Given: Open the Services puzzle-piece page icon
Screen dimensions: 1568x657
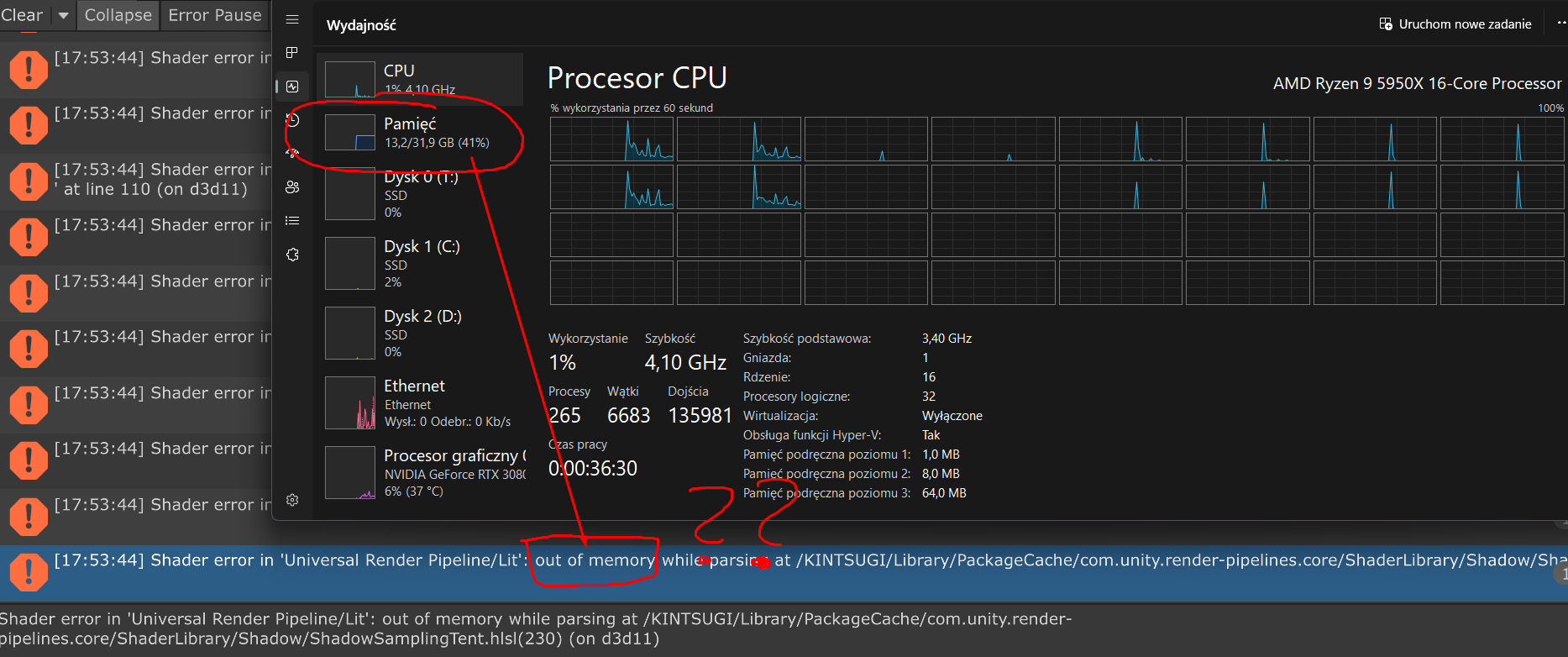Looking at the screenshot, I should (x=292, y=255).
